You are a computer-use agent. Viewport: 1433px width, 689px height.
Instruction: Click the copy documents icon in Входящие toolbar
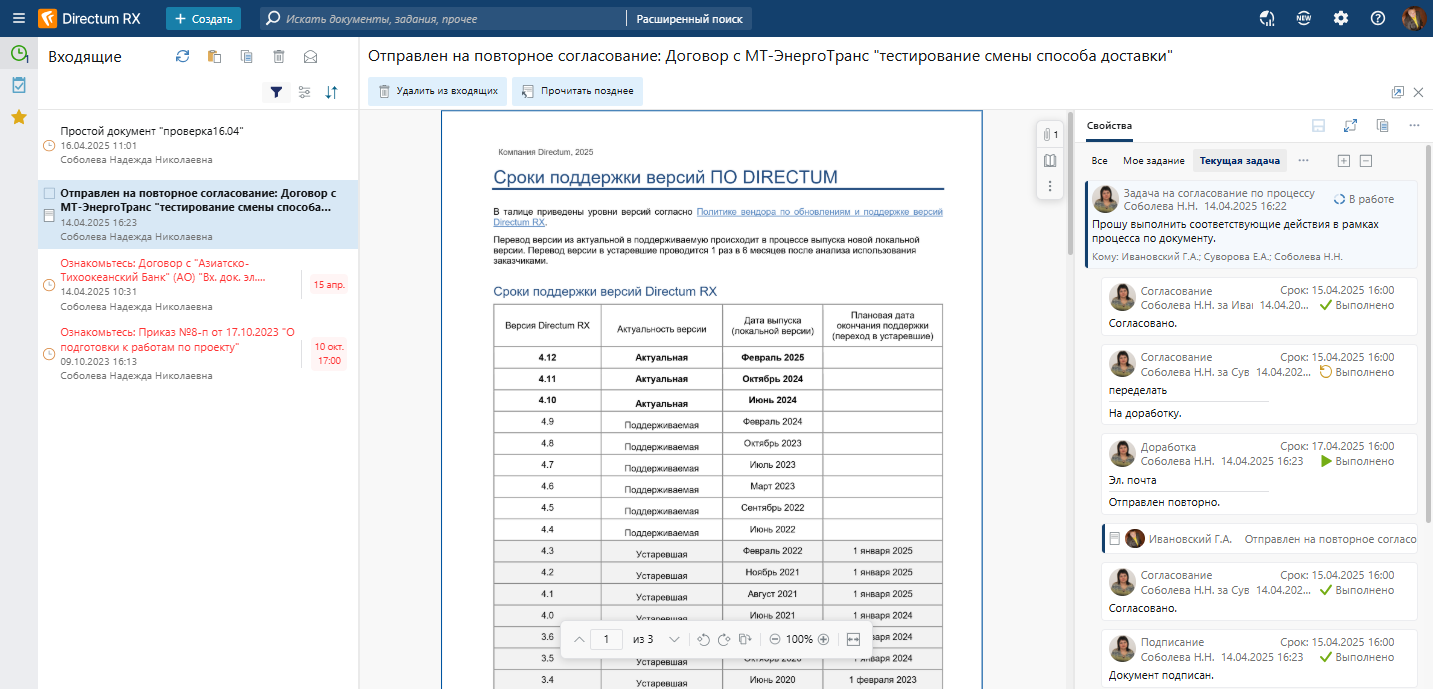[x=246, y=57]
